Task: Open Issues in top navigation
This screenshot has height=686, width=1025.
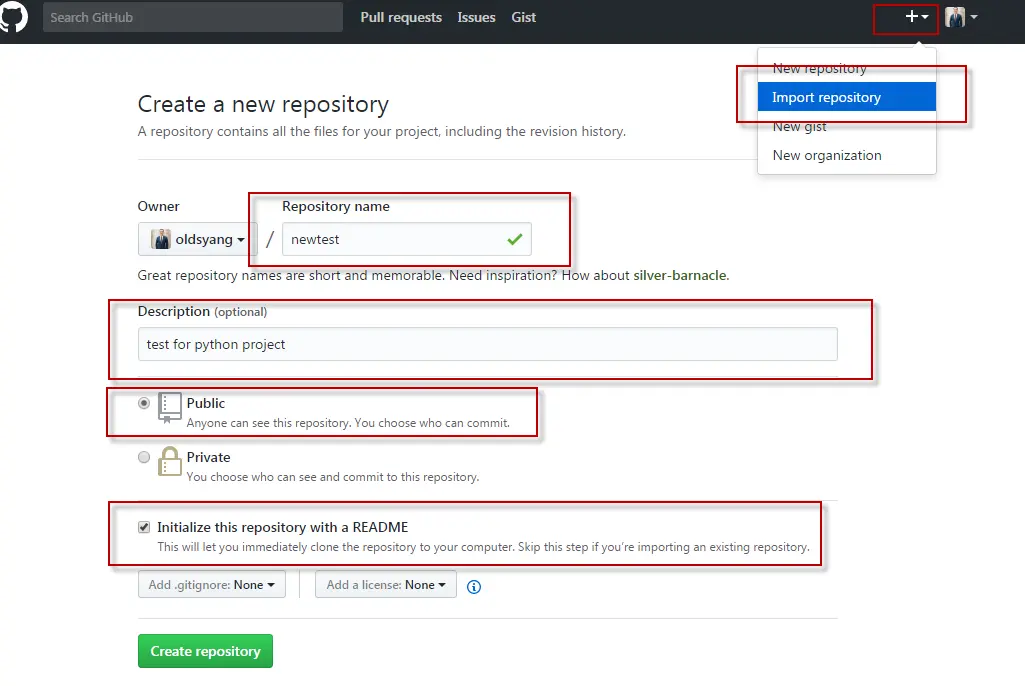Action: click(477, 18)
